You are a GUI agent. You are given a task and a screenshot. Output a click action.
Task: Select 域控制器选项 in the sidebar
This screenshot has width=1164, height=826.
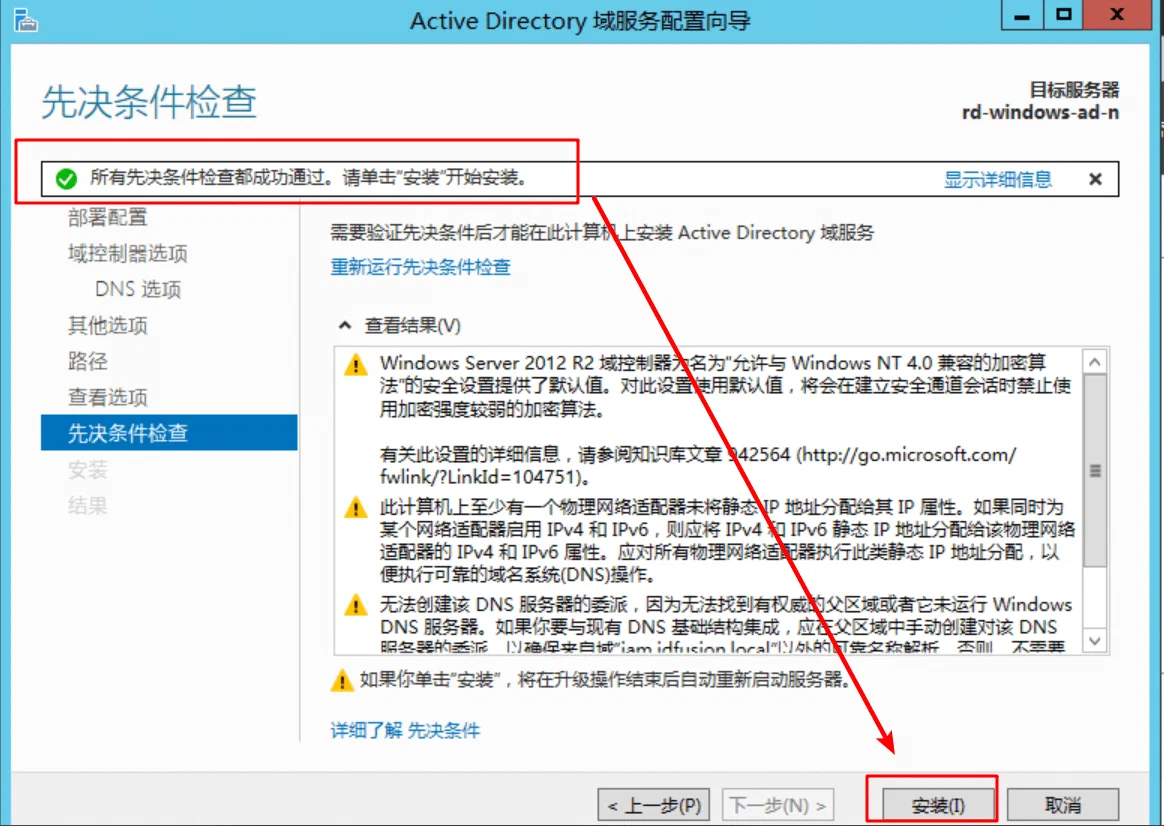(x=128, y=254)
